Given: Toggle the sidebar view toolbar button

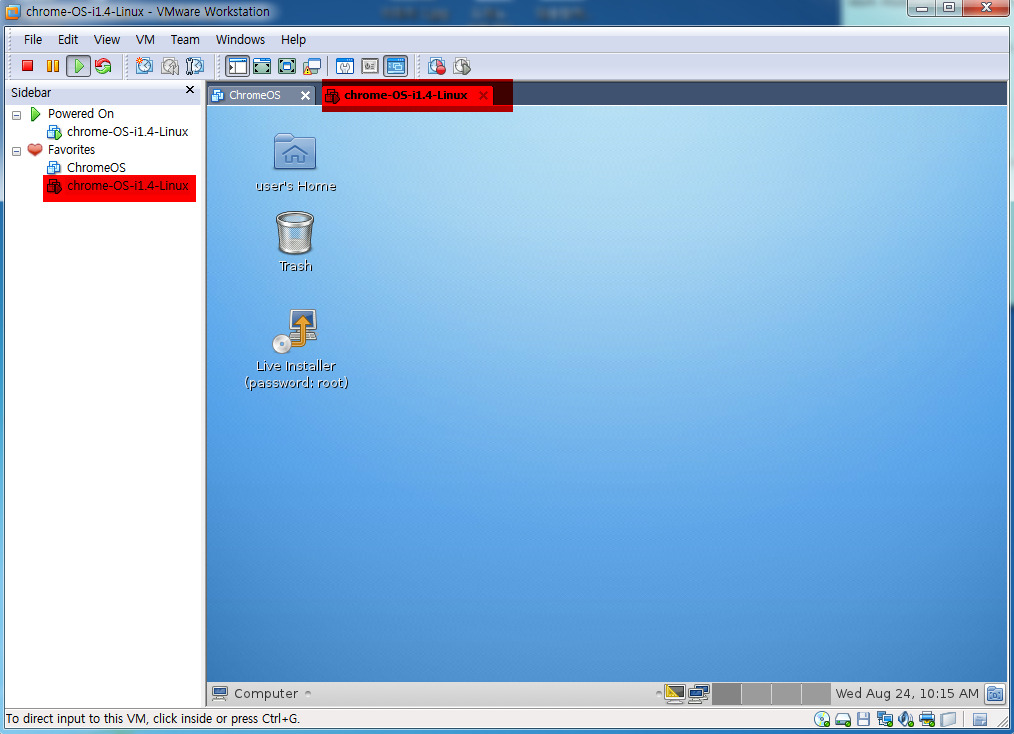Looking at the screenshot, I should (237, 66).
